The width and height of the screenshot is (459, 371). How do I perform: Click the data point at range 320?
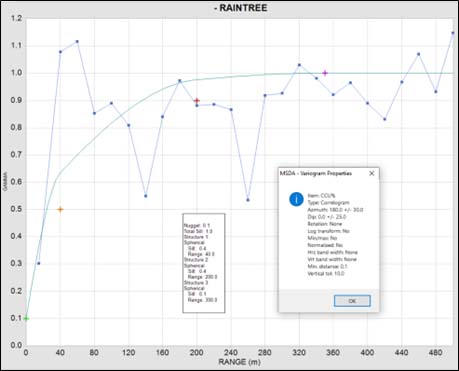click(299, 65)
